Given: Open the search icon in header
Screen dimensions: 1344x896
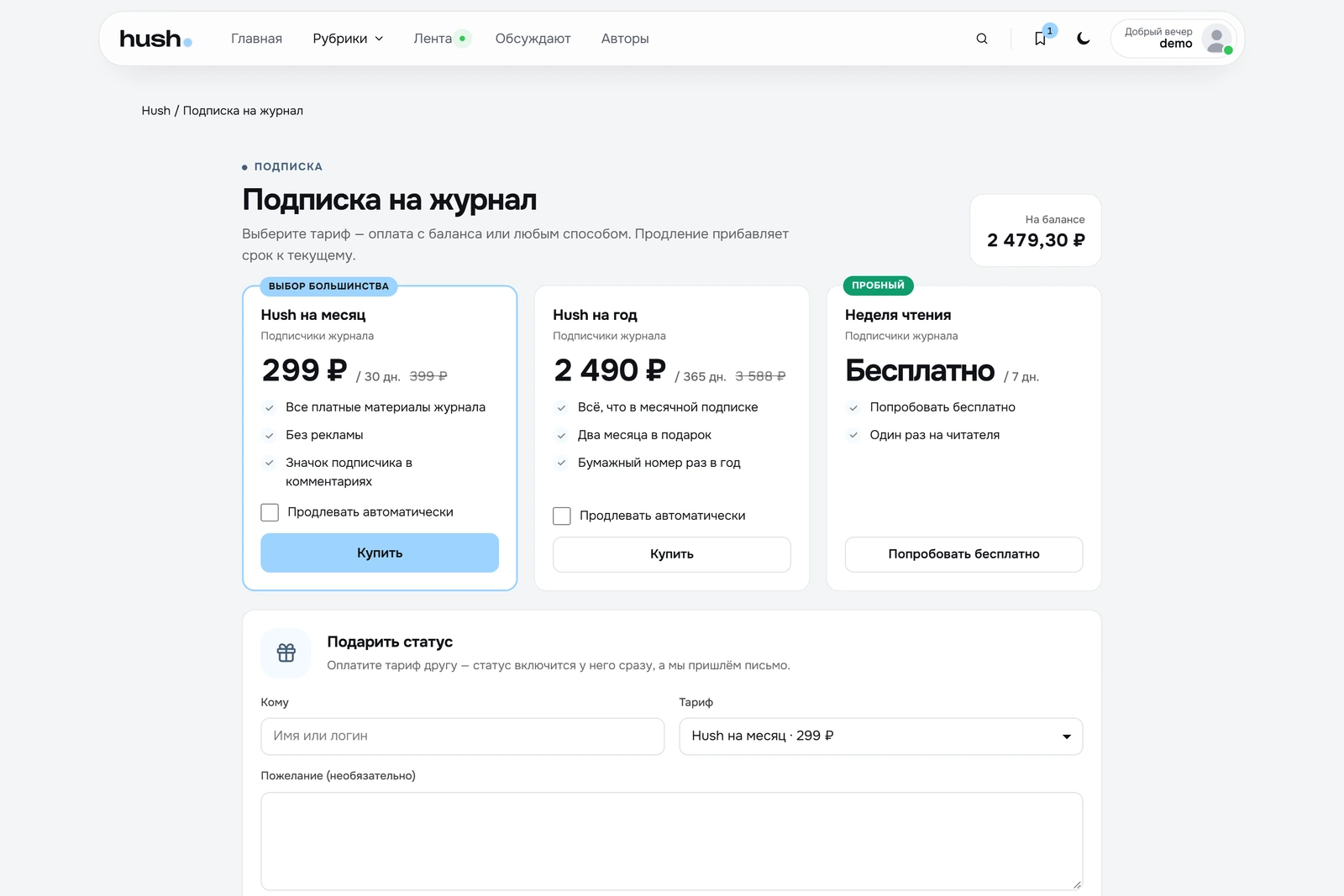Looking at the screenshot, I should (982, 39).
